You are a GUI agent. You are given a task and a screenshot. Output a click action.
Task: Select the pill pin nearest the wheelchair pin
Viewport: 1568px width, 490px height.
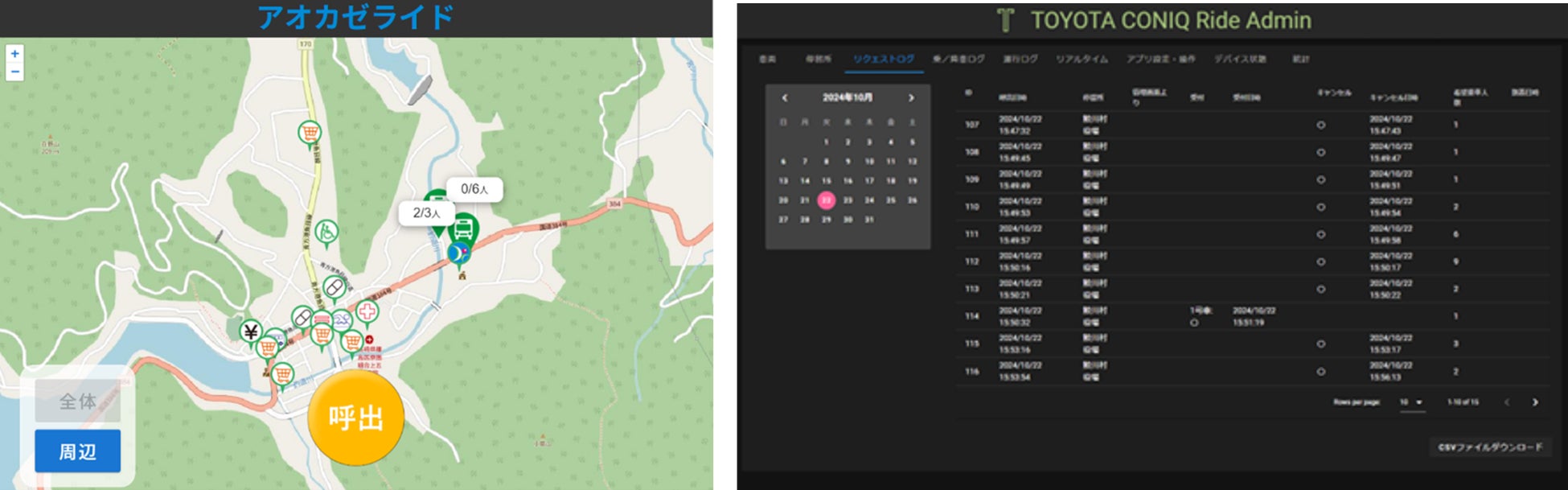point(333,288)
